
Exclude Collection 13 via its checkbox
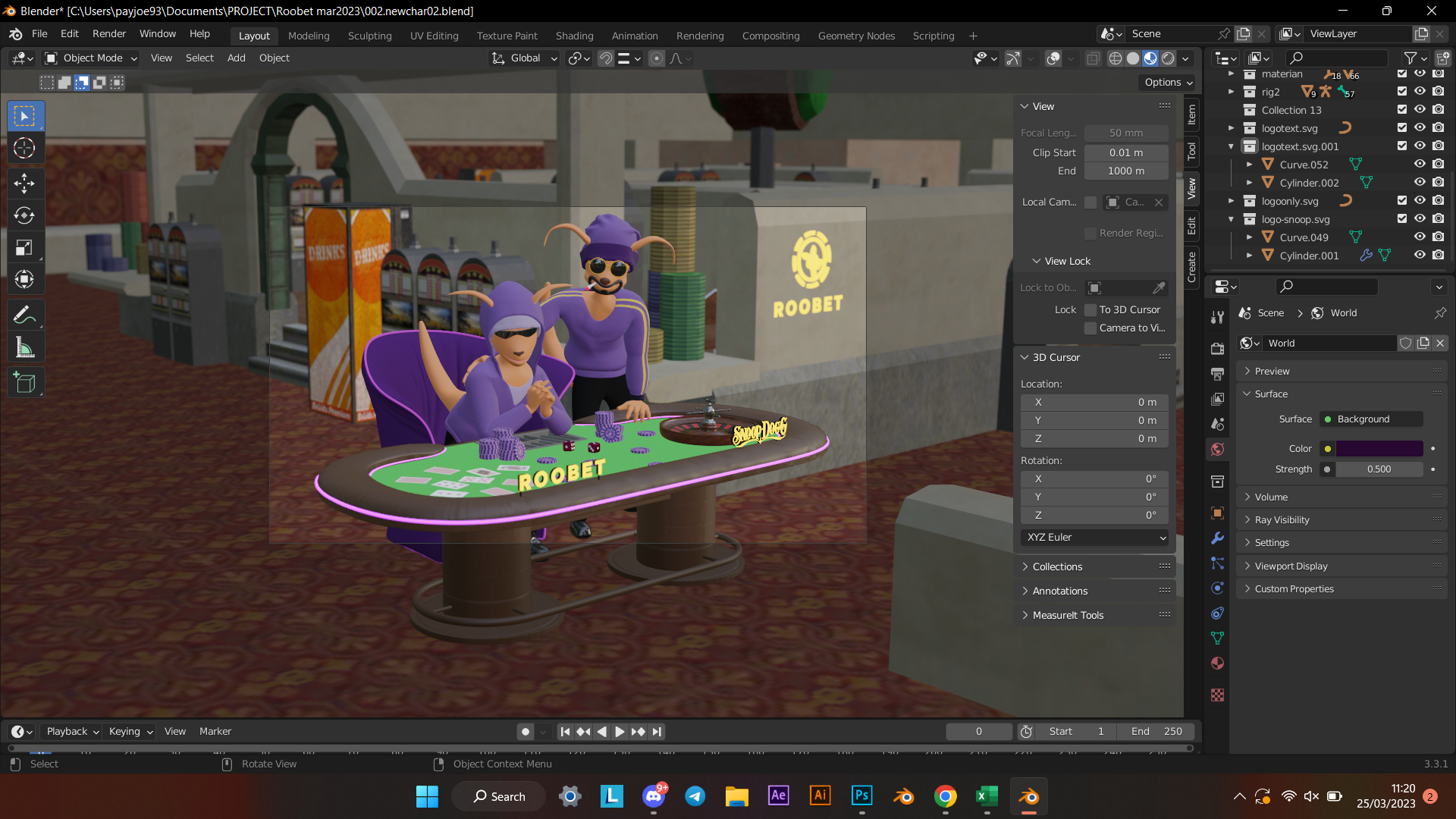(x=1401, y=109)
